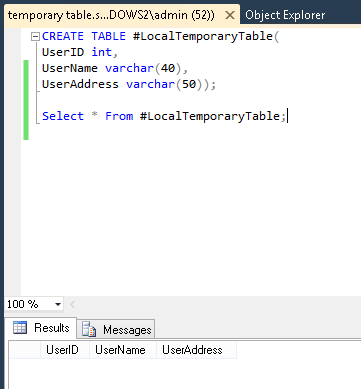361x389 pixels.
Task: Open the Results tab
Action: point(41,328)
